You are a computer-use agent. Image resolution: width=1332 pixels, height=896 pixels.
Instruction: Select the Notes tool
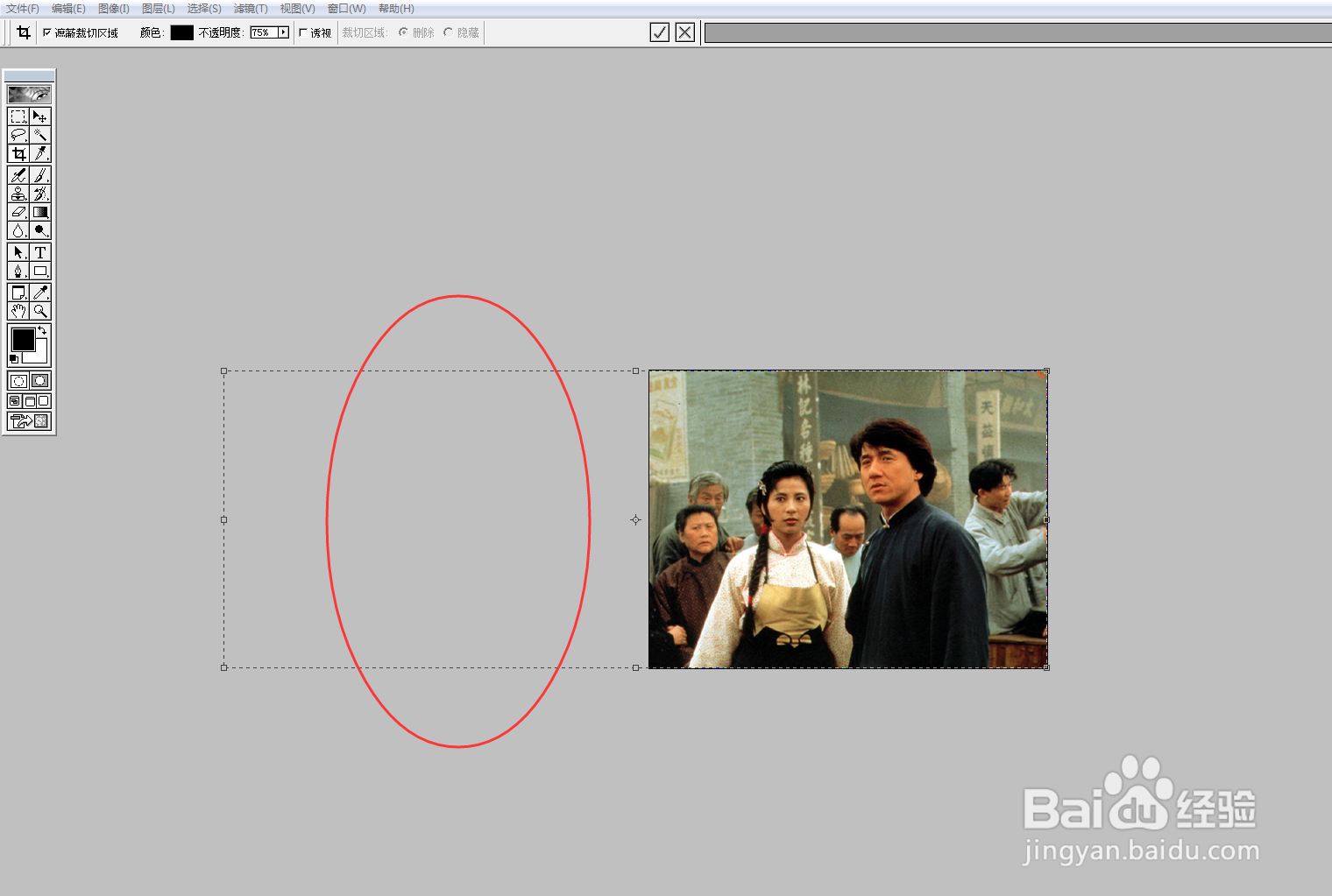18,293
